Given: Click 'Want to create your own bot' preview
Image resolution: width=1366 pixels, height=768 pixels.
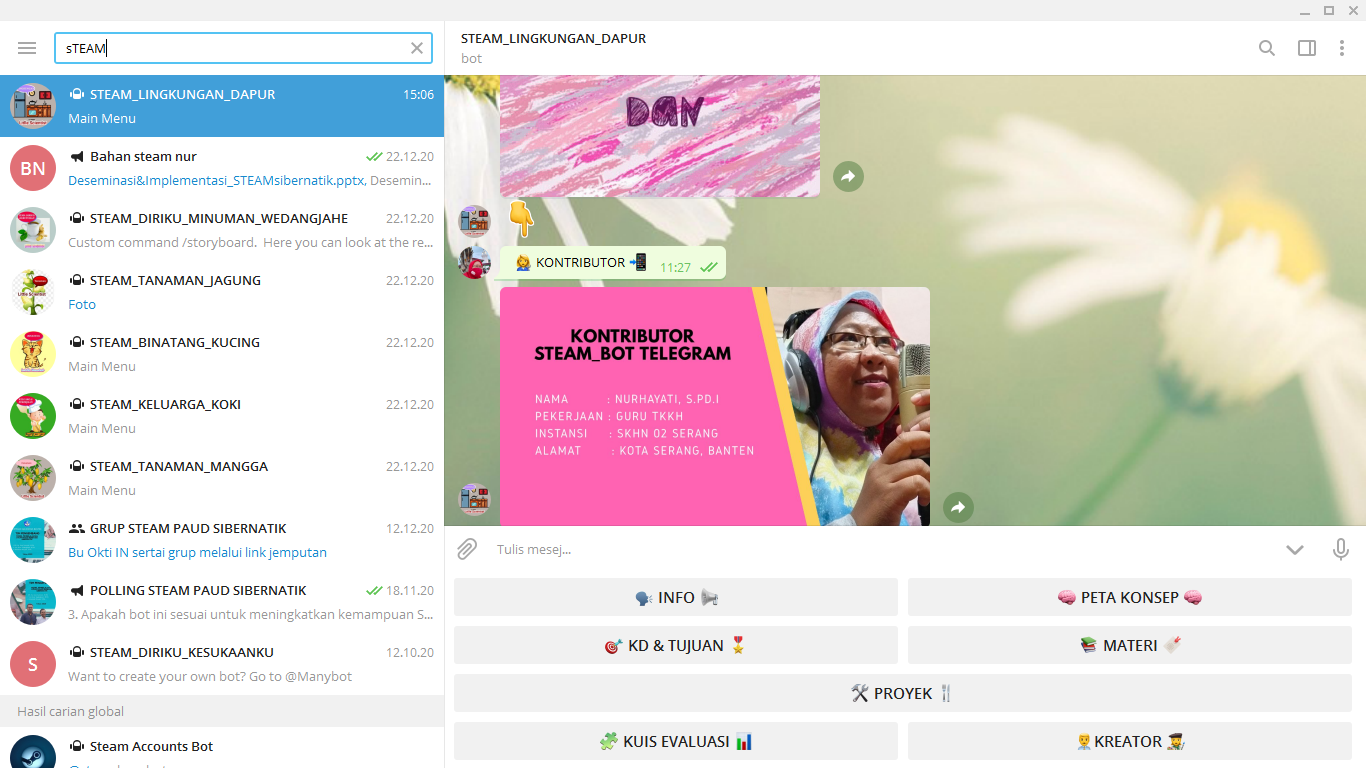Looking at the screenshot, I should [x=210, y=677].
